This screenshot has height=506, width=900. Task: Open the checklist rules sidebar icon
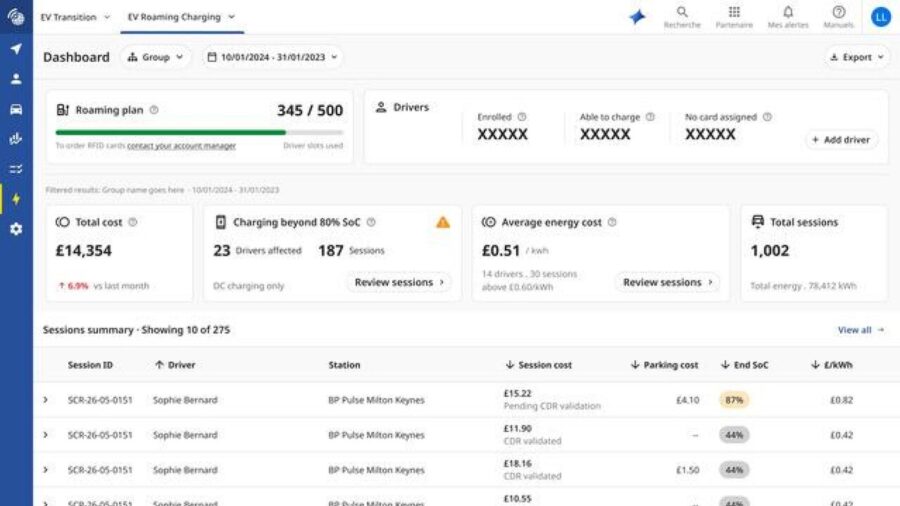tap(16, 169)
